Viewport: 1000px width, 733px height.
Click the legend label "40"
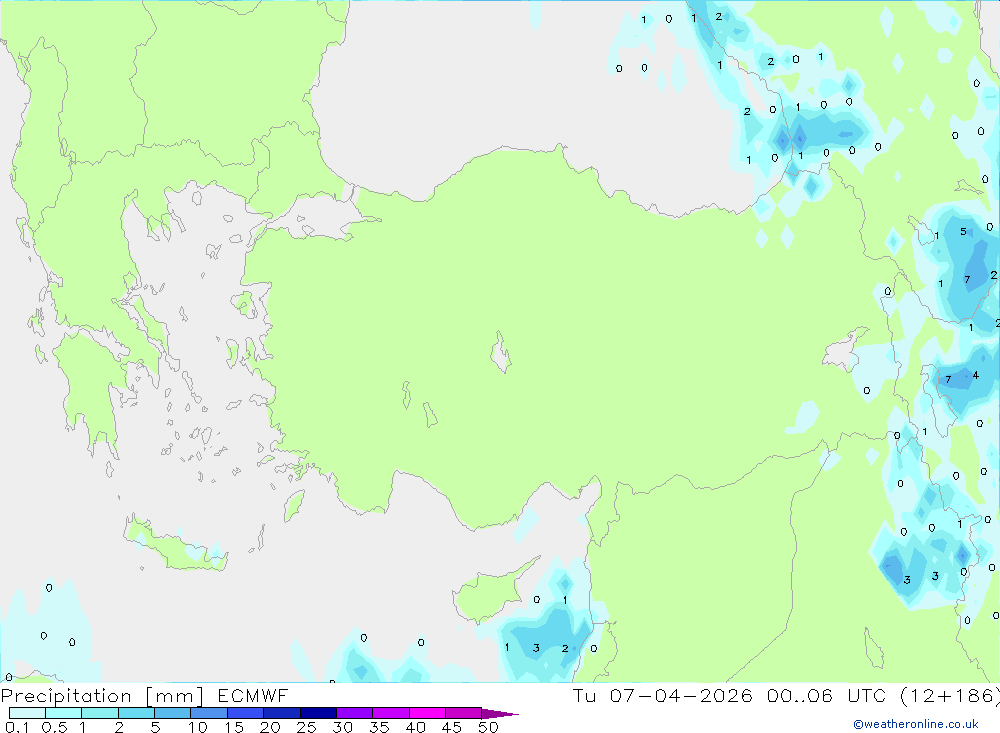pos(415,727)
